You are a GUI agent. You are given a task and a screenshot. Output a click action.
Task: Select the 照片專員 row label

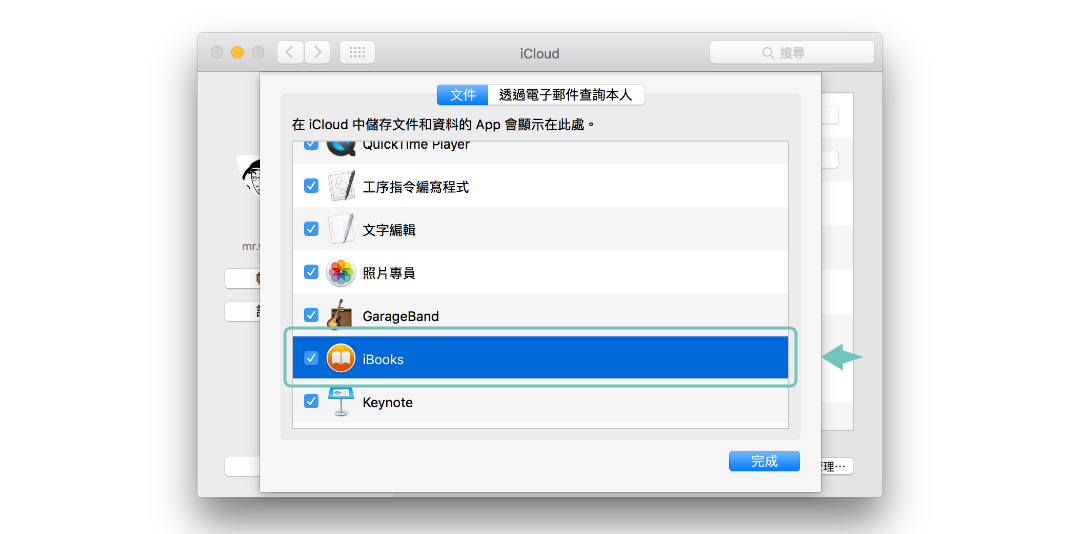coord(389,274)
